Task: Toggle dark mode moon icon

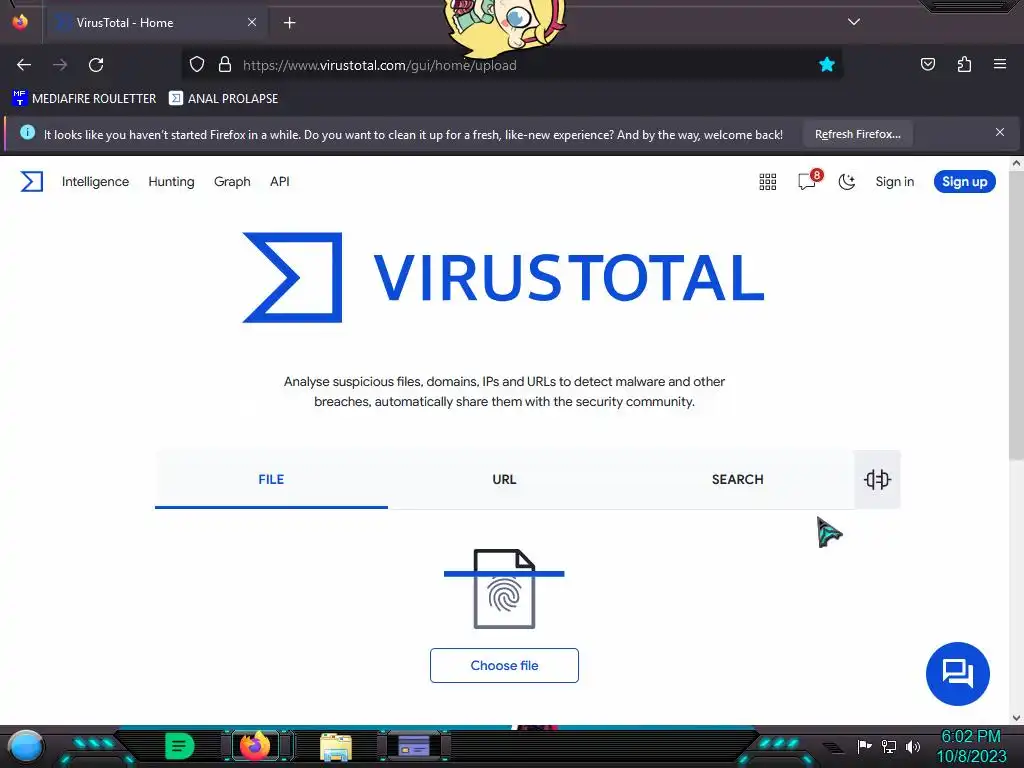Action: (847, 182)
